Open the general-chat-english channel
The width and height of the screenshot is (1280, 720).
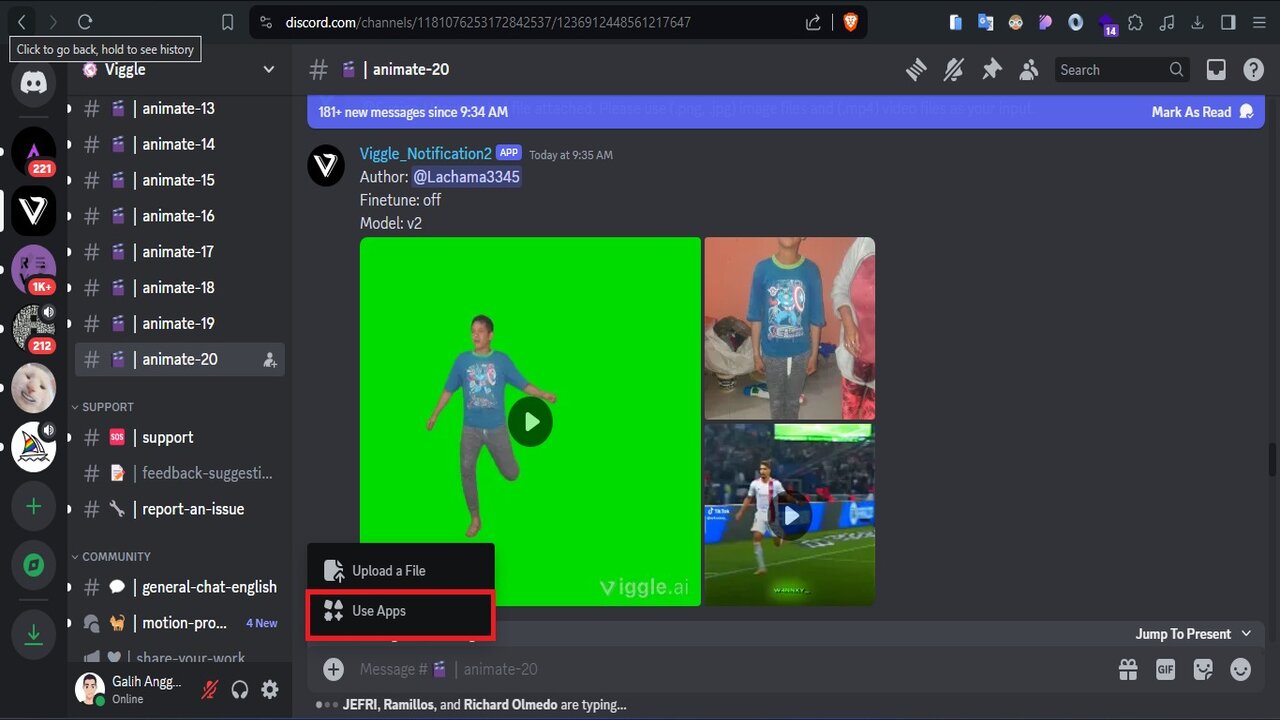pos(180,587)
